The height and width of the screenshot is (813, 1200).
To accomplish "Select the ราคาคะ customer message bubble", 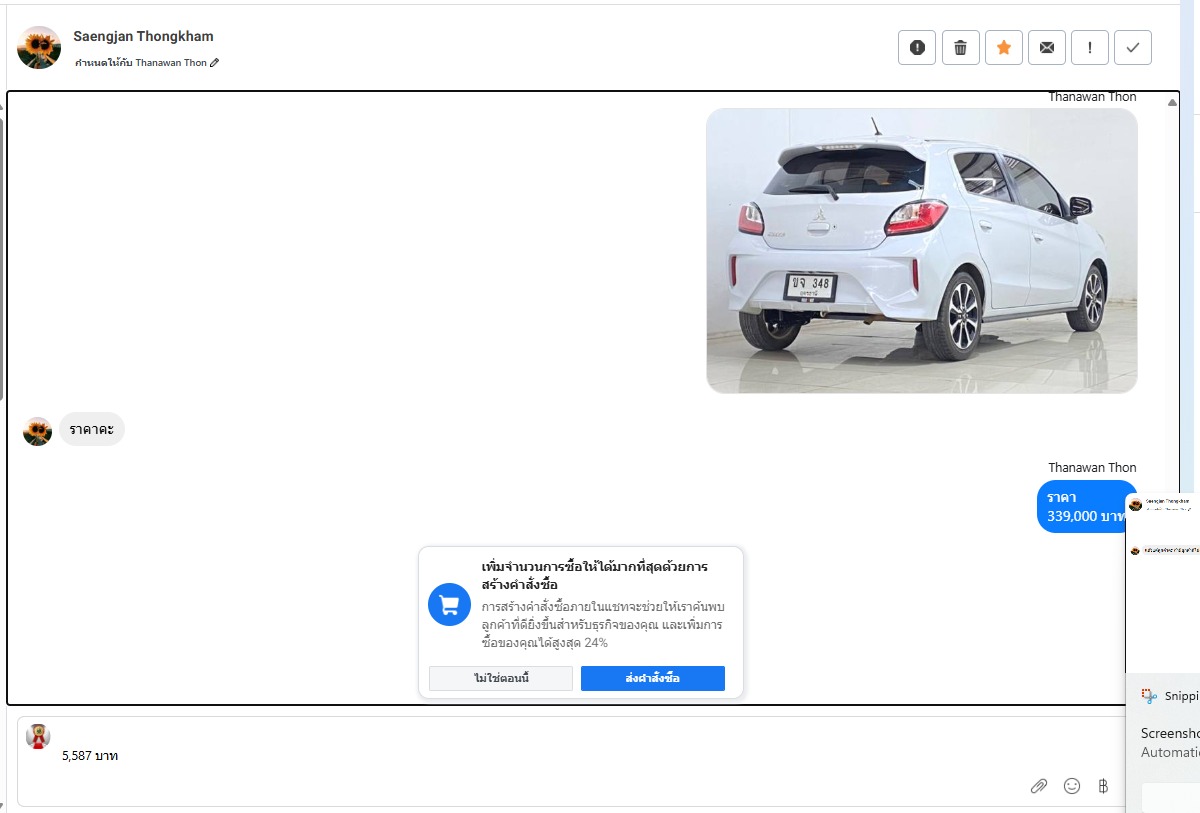I will tap(91, 429).
